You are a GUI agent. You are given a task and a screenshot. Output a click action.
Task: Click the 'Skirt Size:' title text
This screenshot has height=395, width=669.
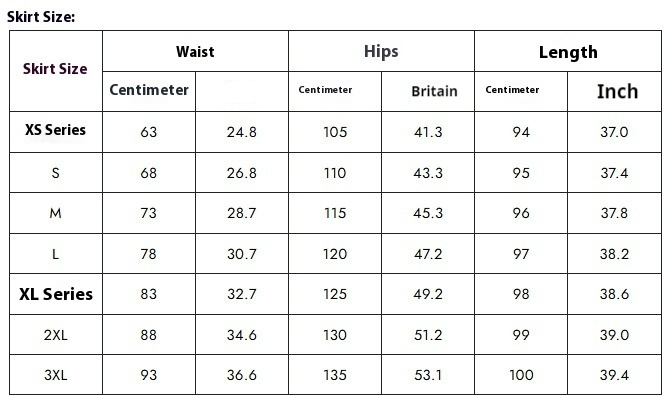point(41,17)
